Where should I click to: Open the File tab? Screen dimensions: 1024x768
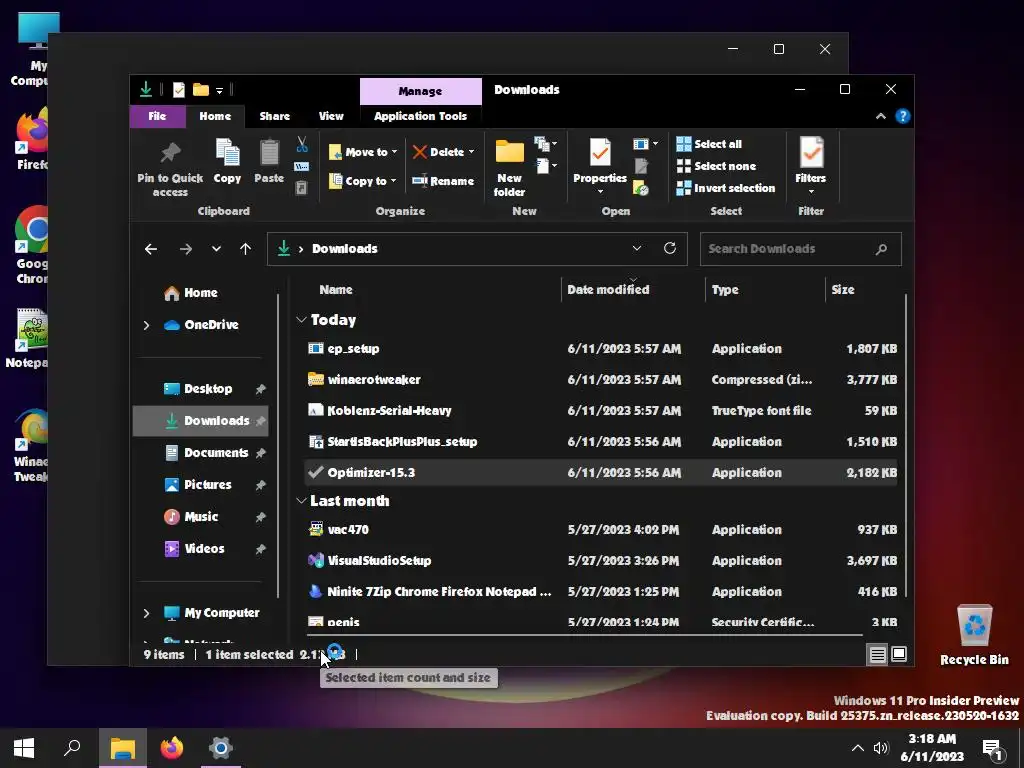click(157, 116)
